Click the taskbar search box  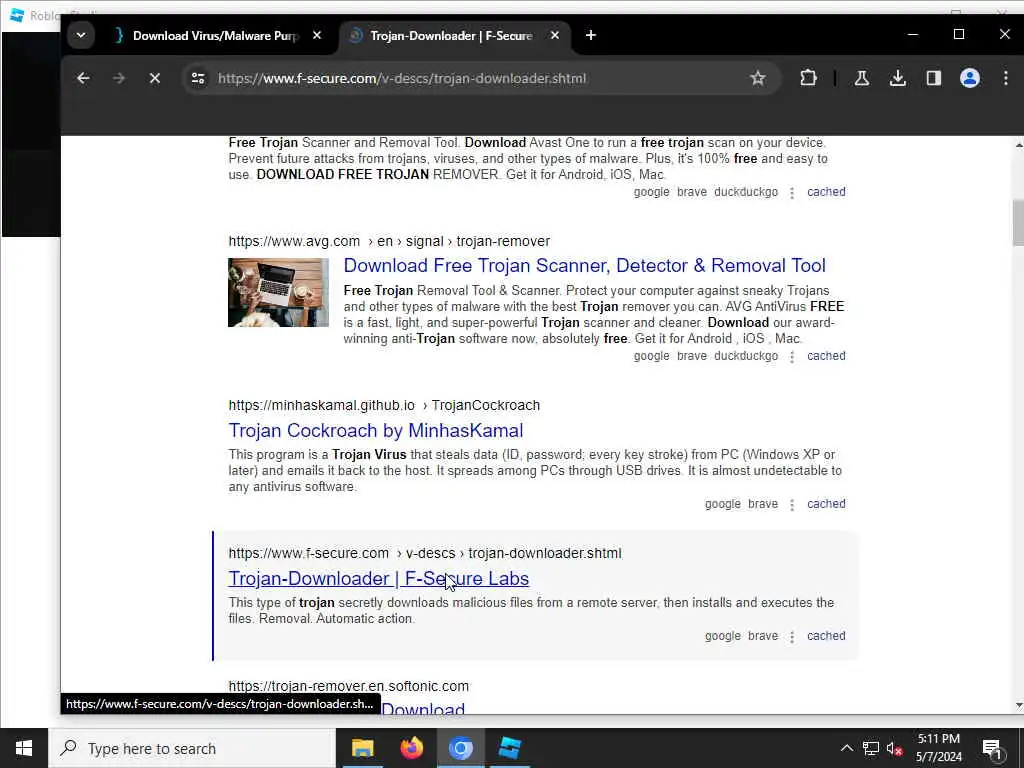click(x=191, y=748)
